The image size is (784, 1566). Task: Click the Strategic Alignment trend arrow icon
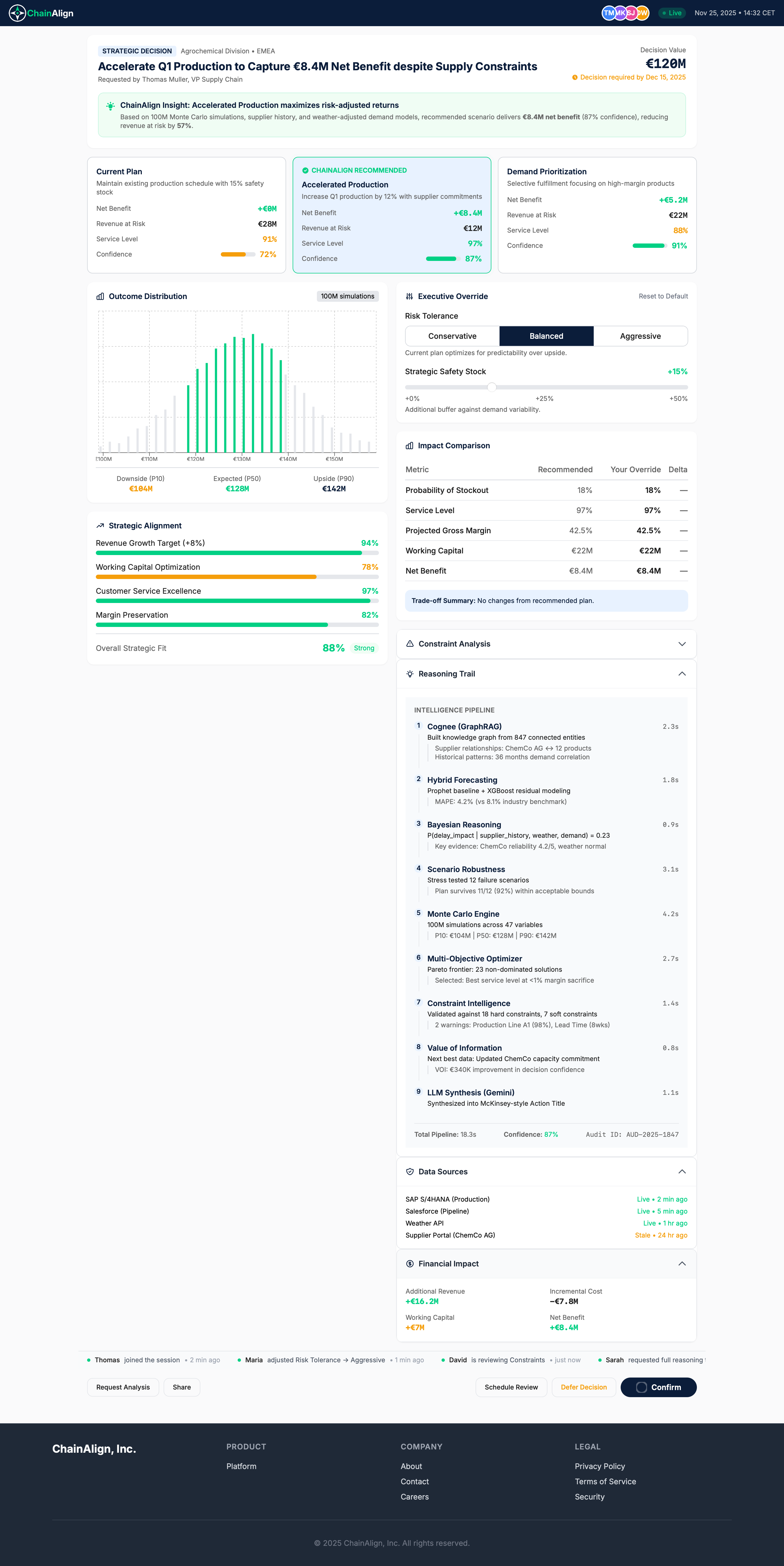(x=100, y=525)
